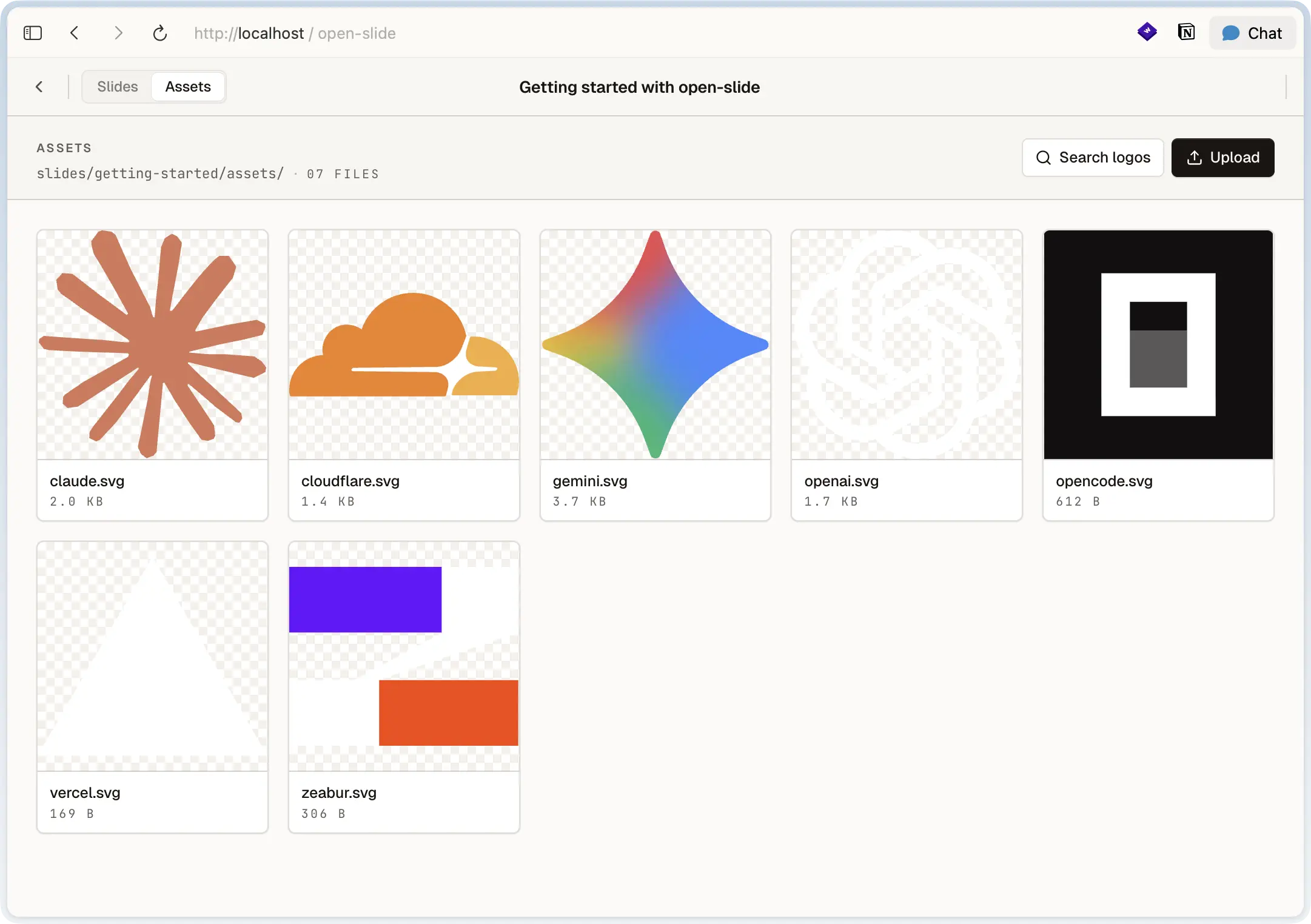
Task: Open the cloudflare.svg thumbnail preview
Action: click(x=404, y=344)
